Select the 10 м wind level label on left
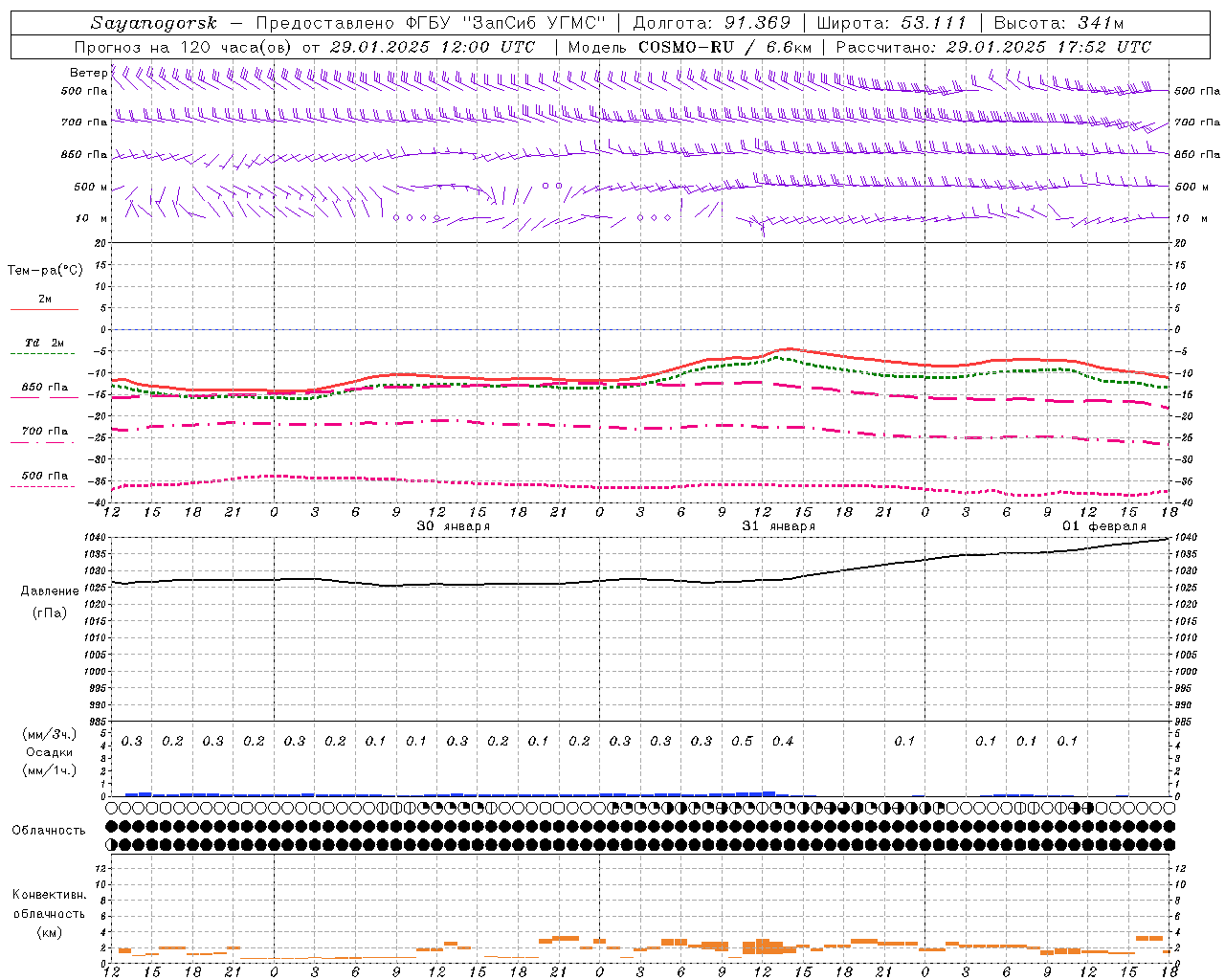This screenshot has width=1225, height=980. pos(92,218)
